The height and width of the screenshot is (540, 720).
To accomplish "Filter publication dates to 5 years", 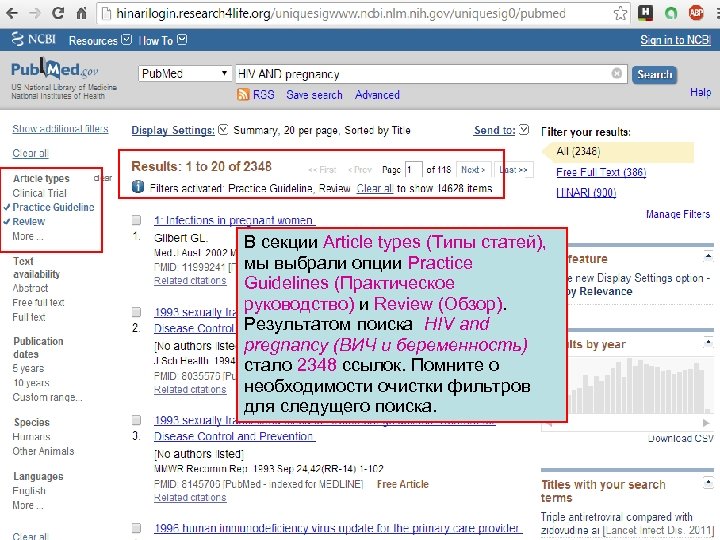I will tap(28, 368).
